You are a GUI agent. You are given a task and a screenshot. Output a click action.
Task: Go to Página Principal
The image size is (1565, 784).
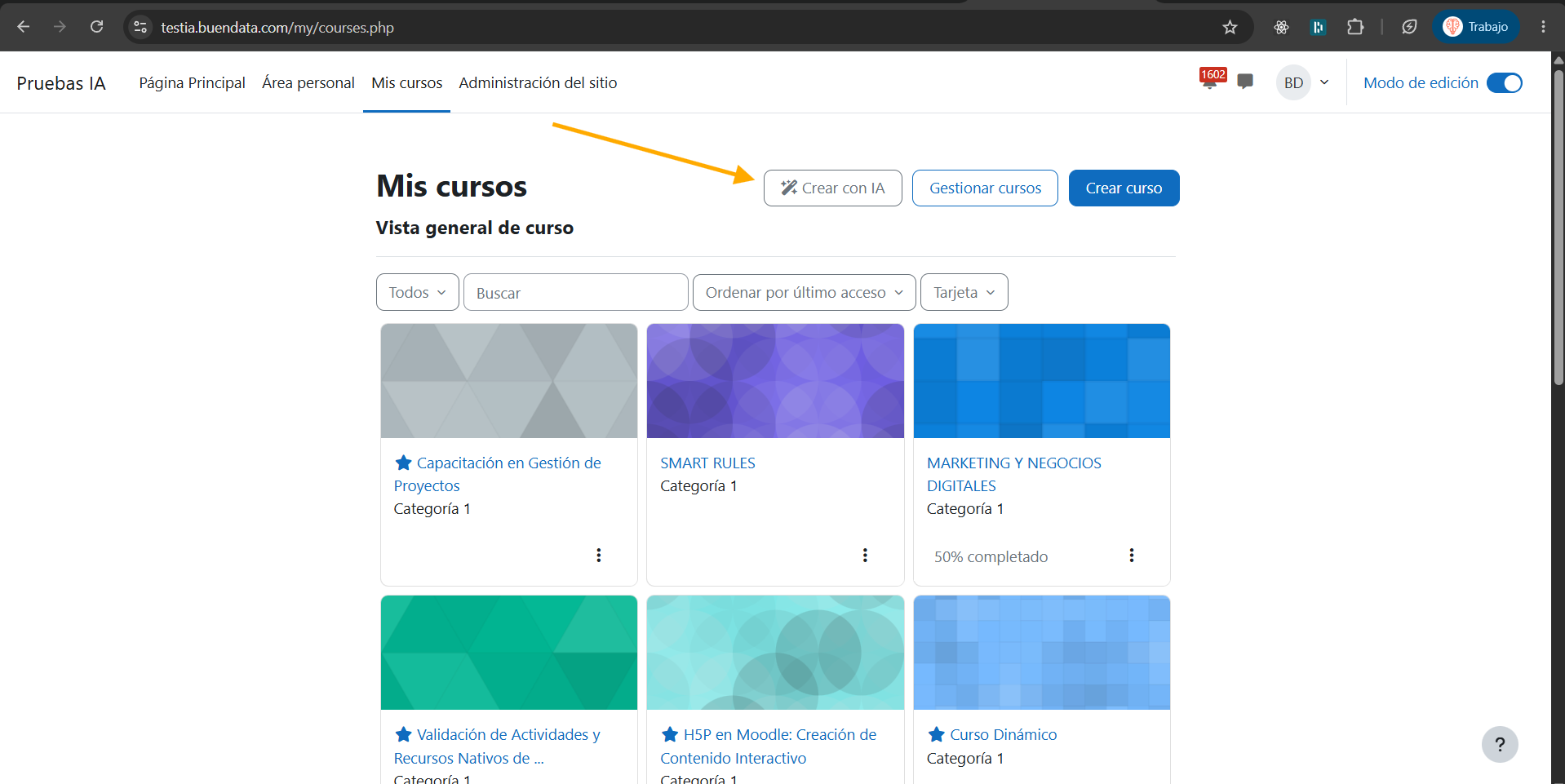192,82
